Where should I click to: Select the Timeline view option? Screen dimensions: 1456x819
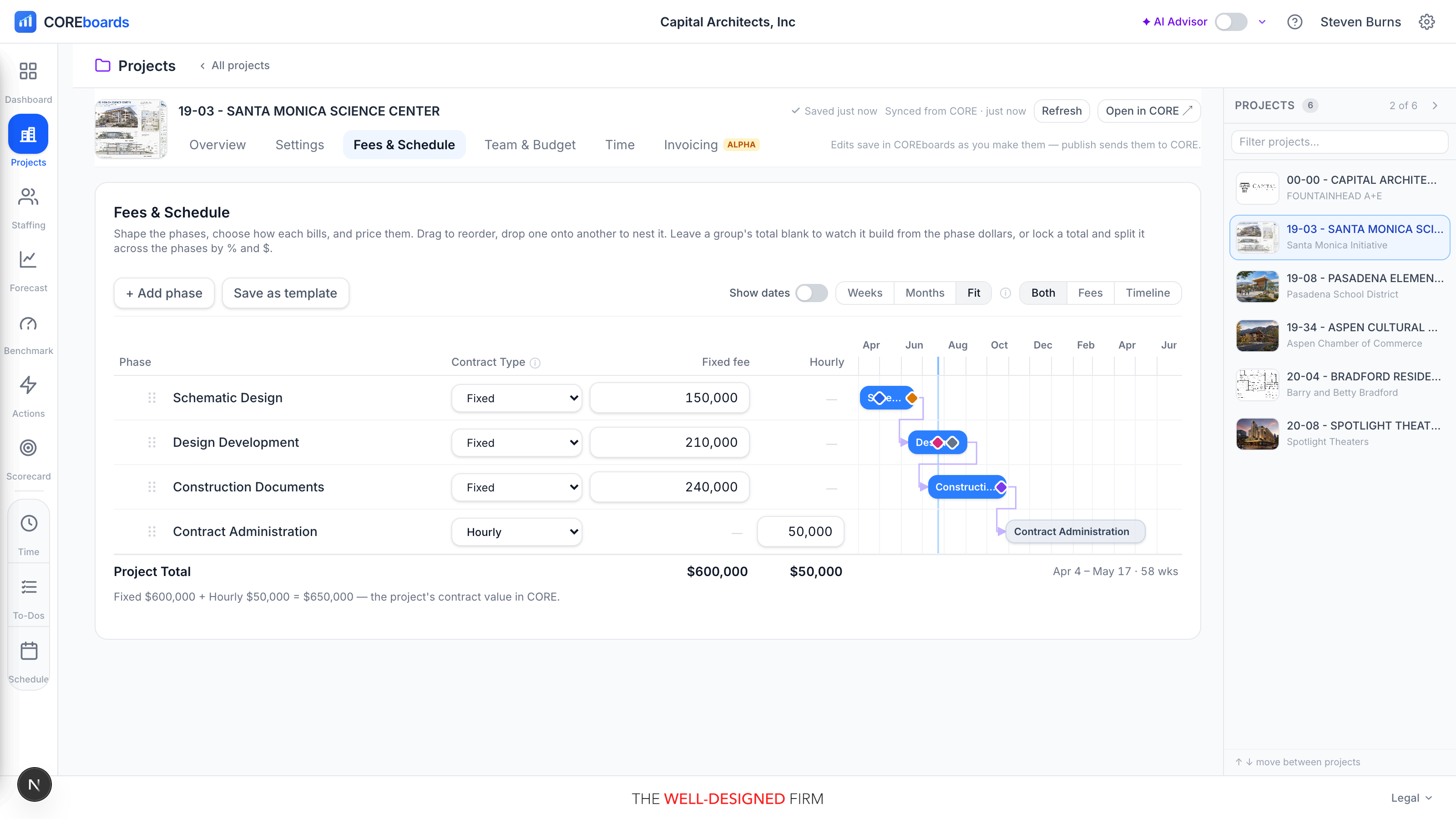pos(1148,293)
